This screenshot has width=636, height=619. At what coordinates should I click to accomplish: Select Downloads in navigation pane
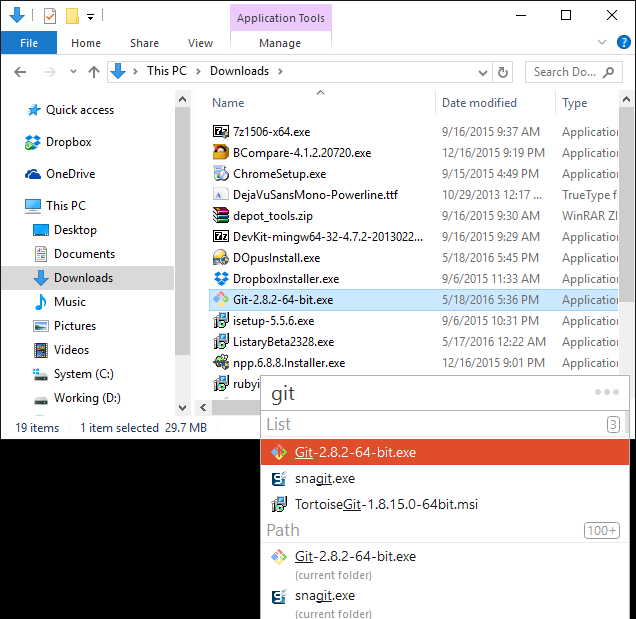pyautogui.click(x=88, y=278)
